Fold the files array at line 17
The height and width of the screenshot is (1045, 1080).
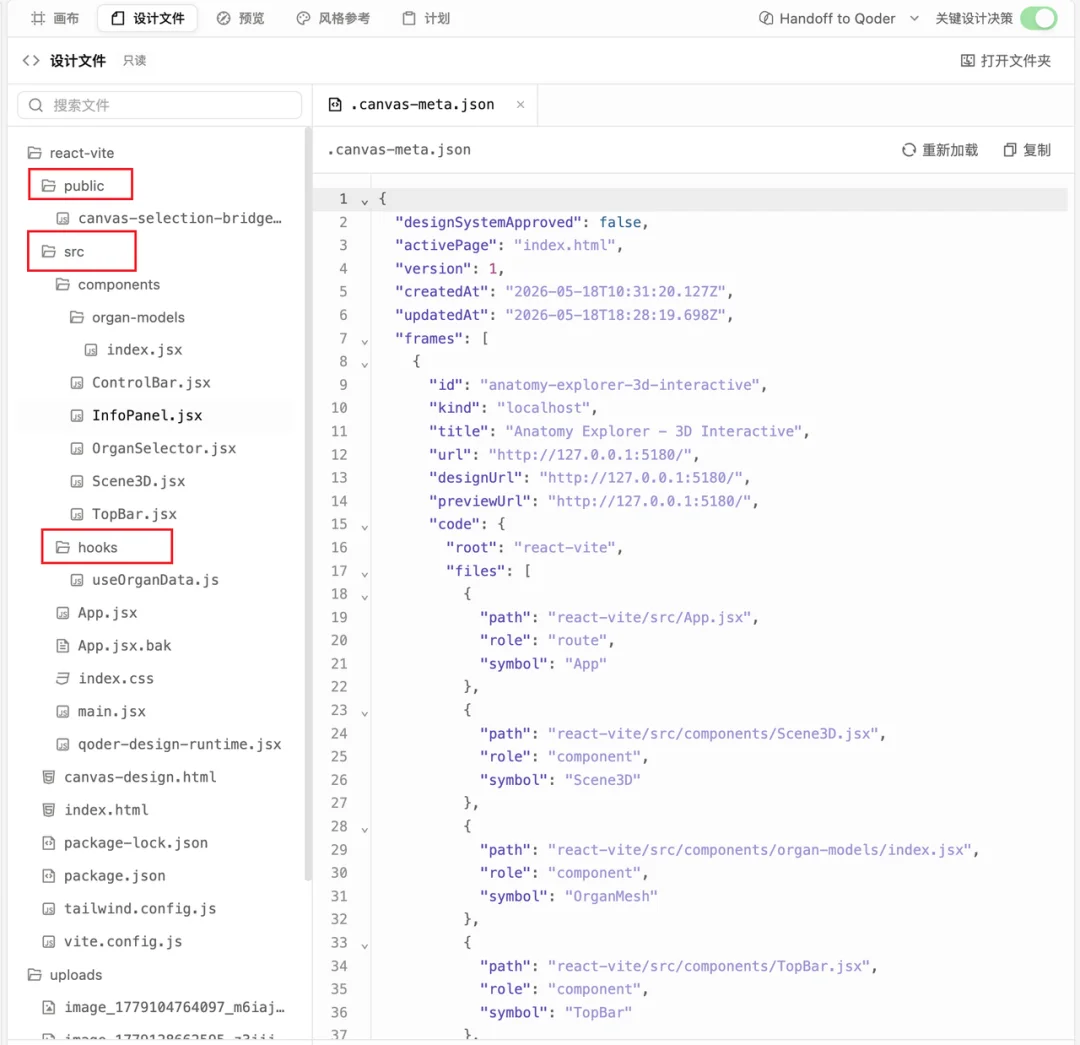pos(364,573)
